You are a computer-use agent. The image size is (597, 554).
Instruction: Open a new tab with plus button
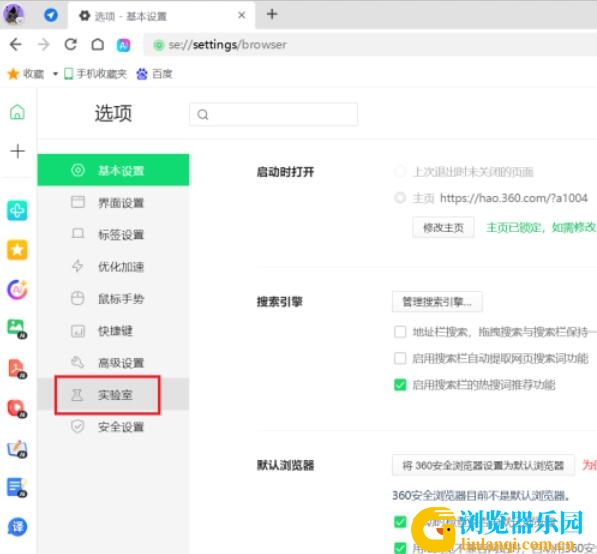[272, 14]
